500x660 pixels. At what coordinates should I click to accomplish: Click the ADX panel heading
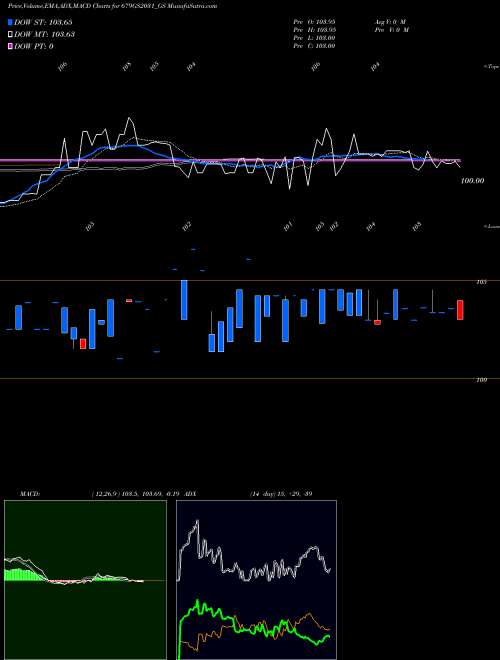point(191,493)
